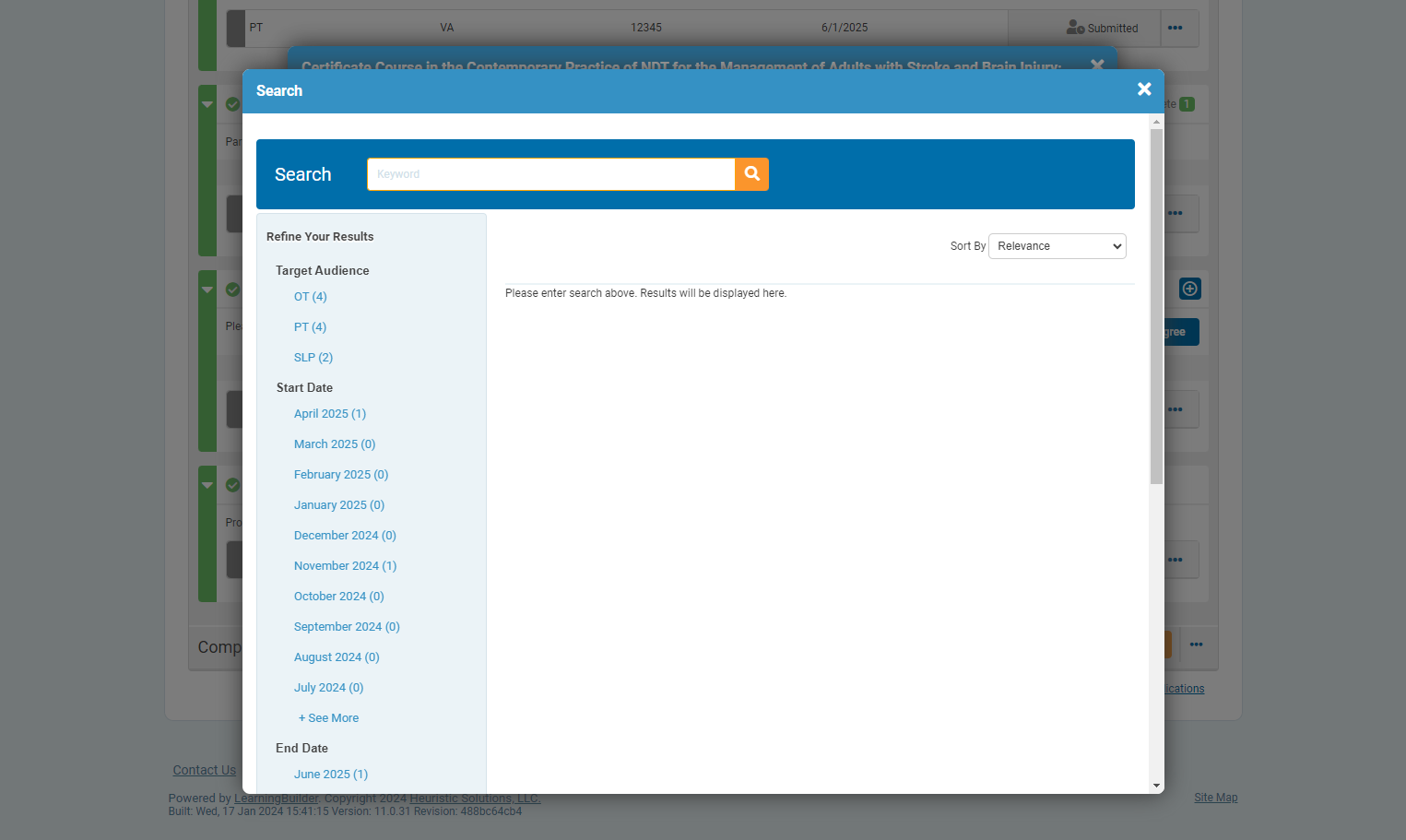Image resolution: width=1406 pixels, height=840 pixels.
Task: Filter start date July 2024 (0)
Action: coord(329,688)
